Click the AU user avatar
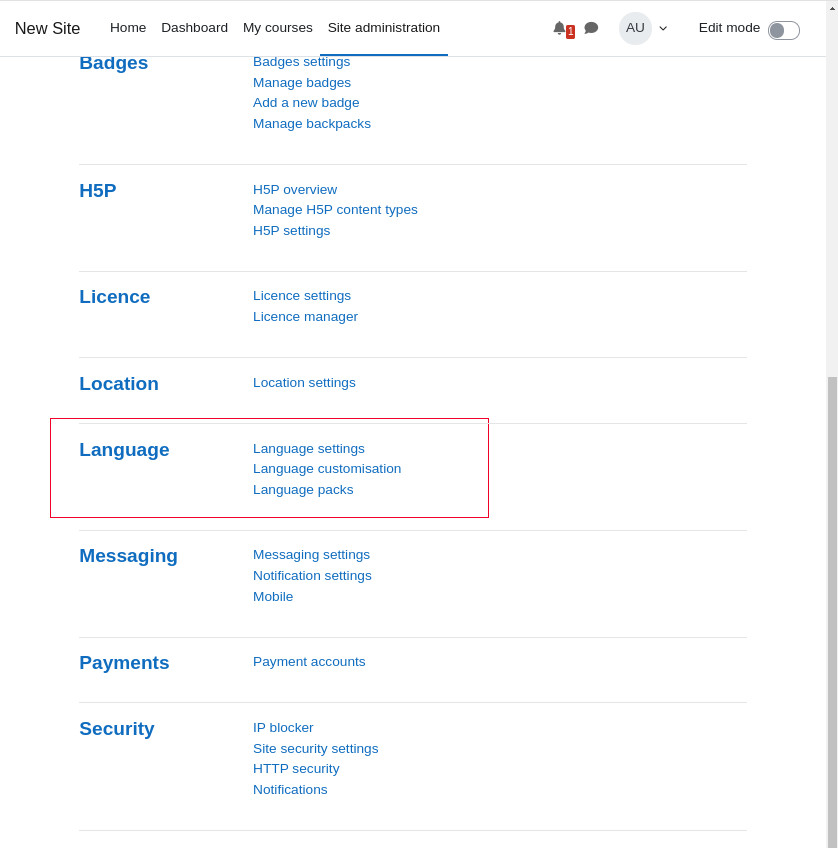Viewport: 838px width, 848px height. pyautogui.click(x=635, y=28)
